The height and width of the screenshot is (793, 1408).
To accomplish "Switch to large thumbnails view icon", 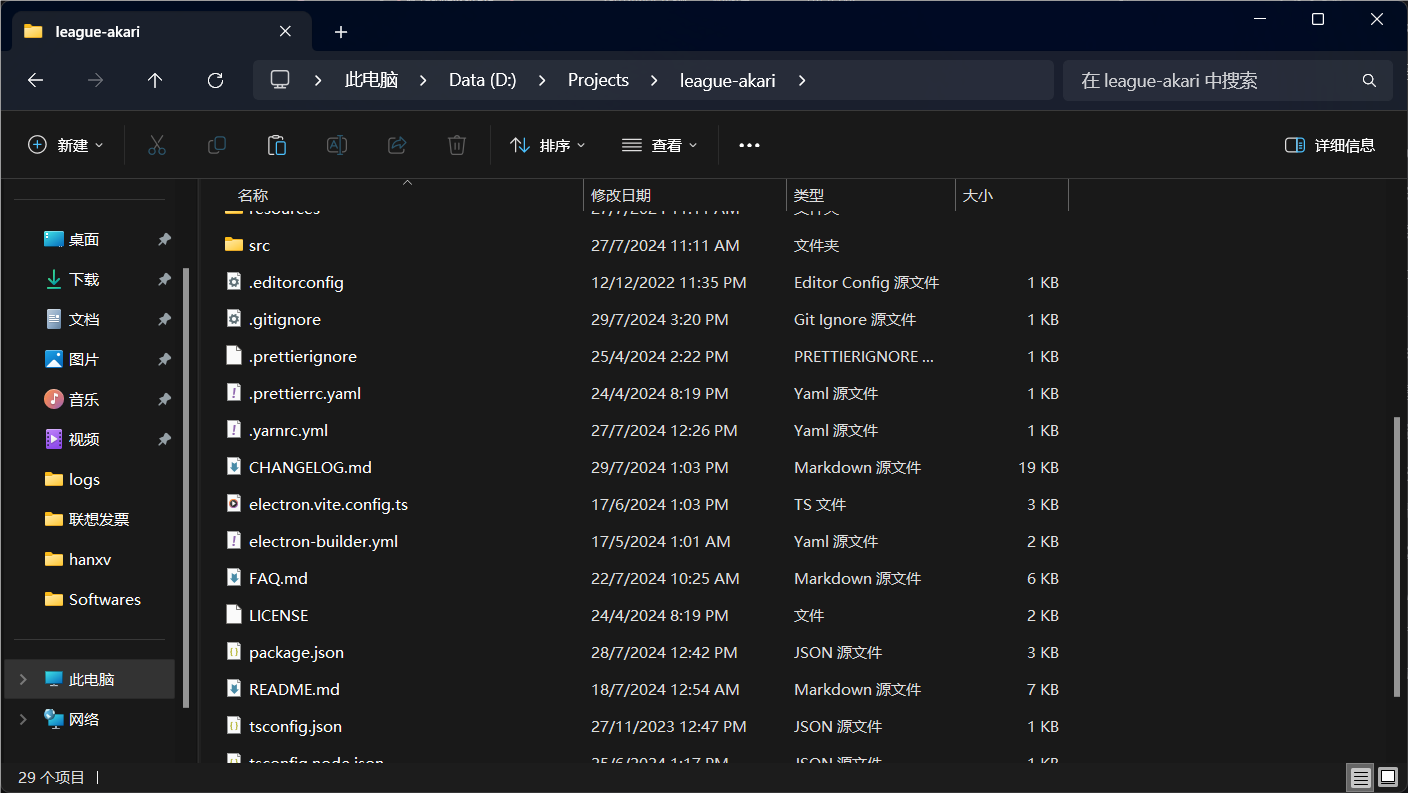I will [x=1388, y=777].
